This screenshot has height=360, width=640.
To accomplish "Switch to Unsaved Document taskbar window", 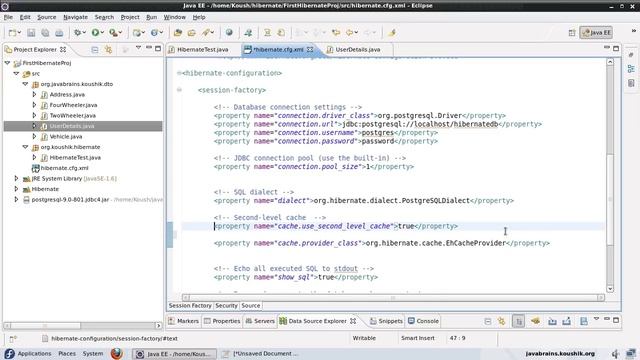I will point(261,353).
